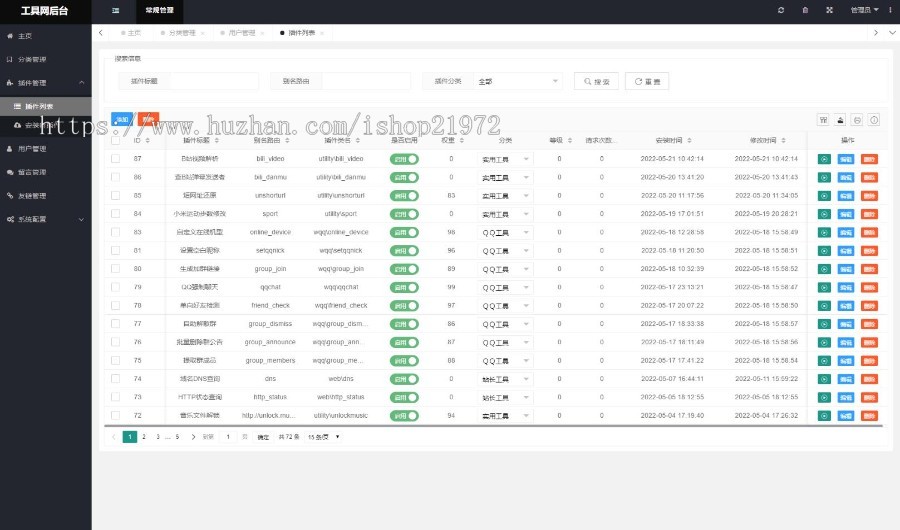Click the green run icon for row 74
This screenshot has height=530, width=900.
(x=824, y=379)
